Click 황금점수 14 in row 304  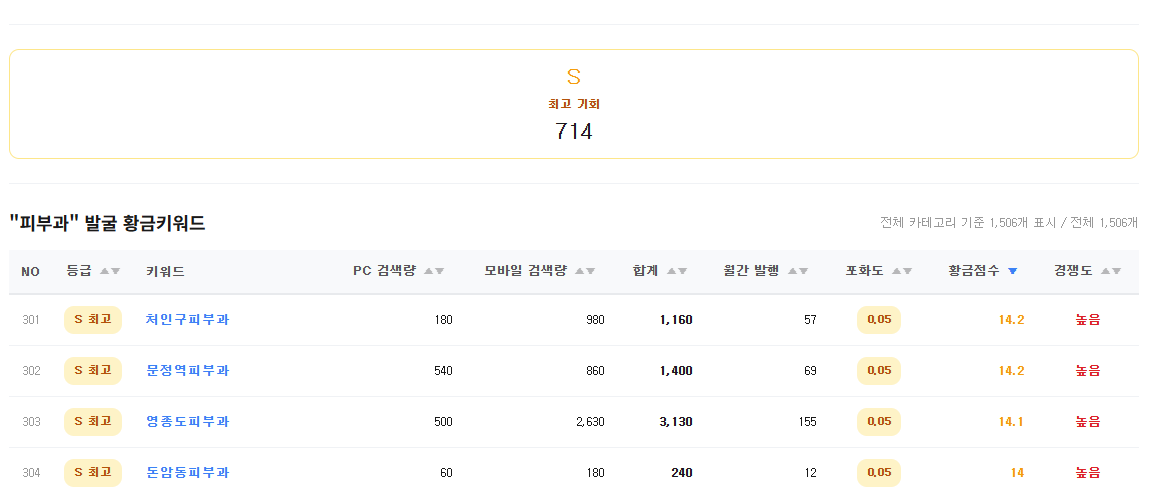click(1017, 473)
